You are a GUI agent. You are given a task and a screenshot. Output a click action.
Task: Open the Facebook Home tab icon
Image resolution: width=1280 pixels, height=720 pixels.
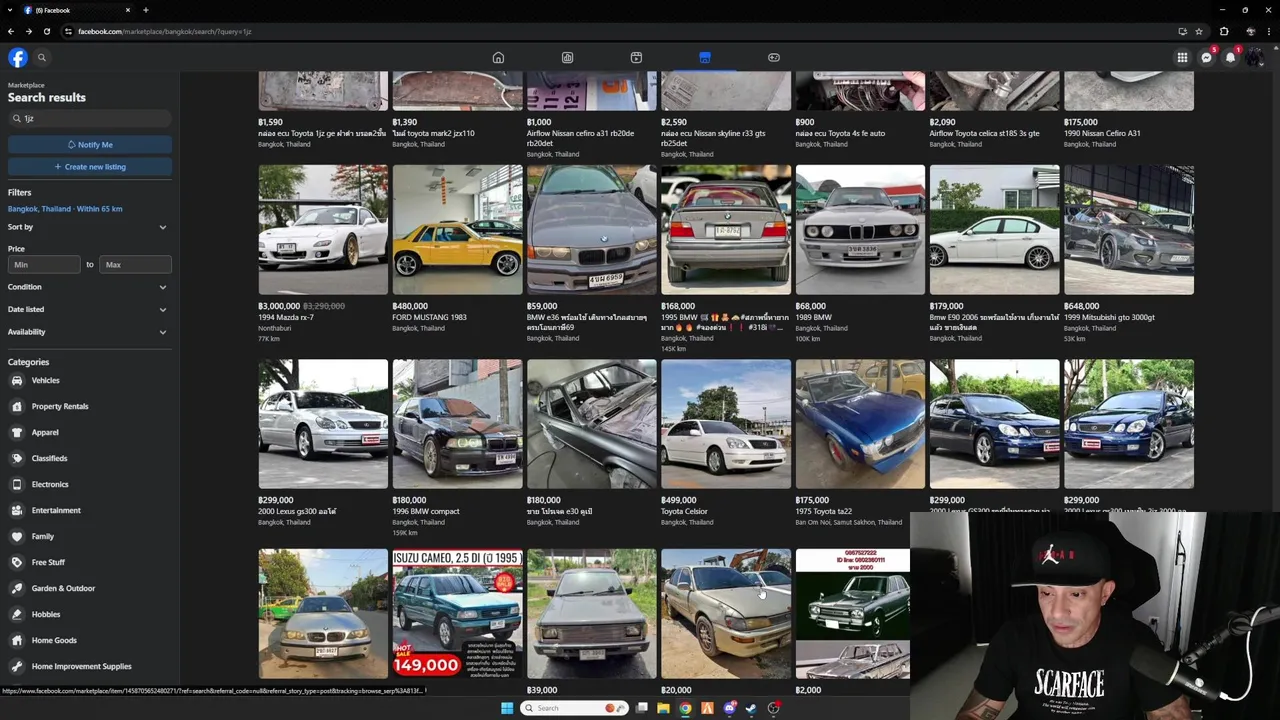[x=498, y=57]
